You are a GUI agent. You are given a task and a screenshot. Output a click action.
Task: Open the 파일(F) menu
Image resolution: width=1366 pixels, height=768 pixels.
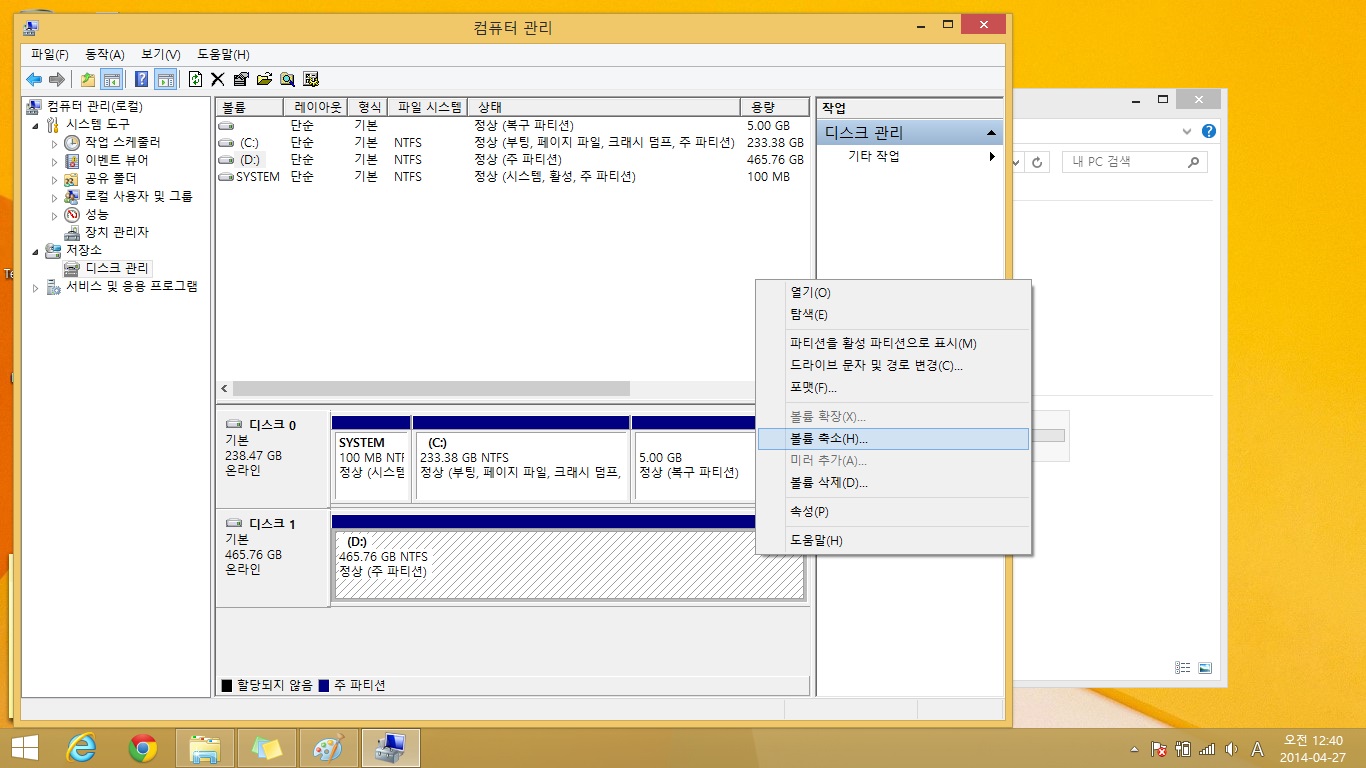coord(49,54)
